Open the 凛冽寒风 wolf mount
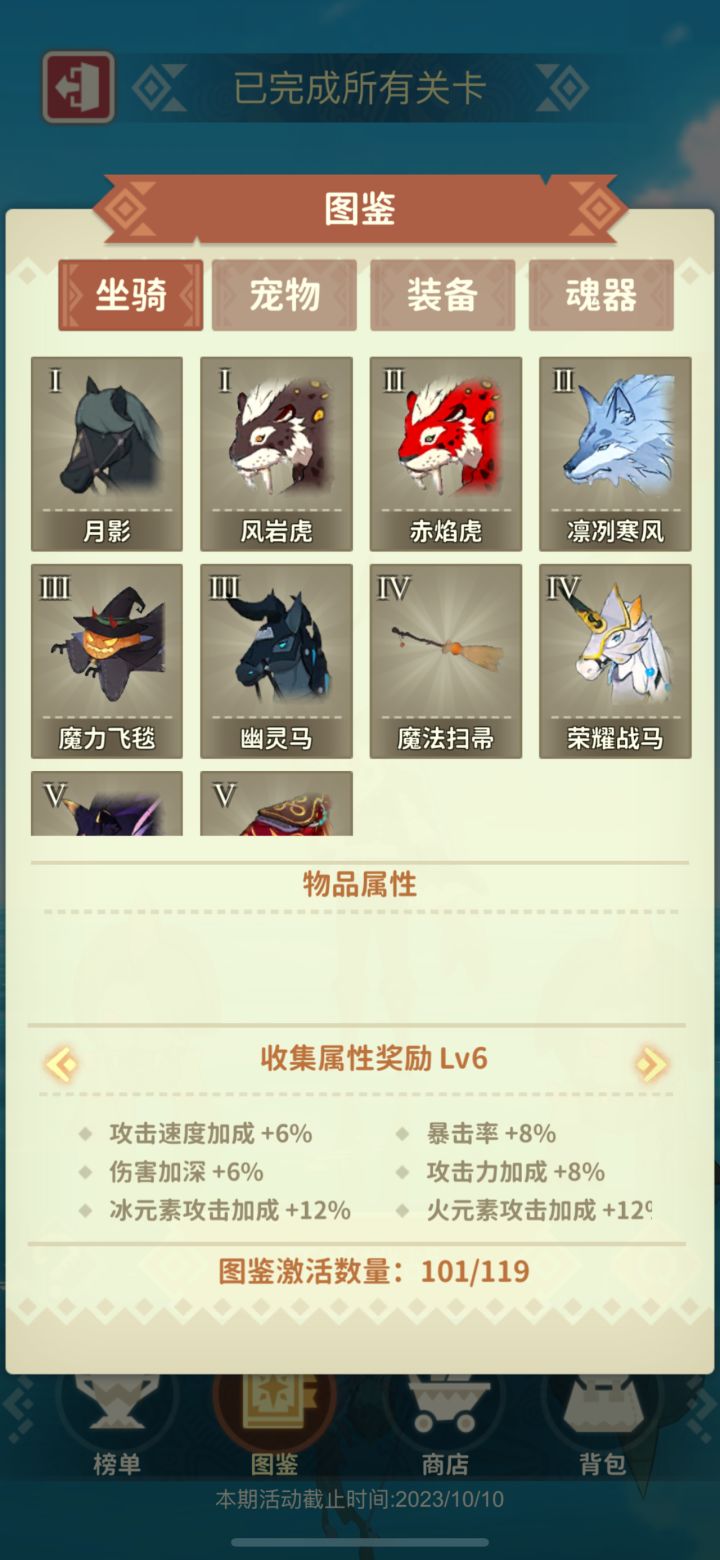 [615, 454]
